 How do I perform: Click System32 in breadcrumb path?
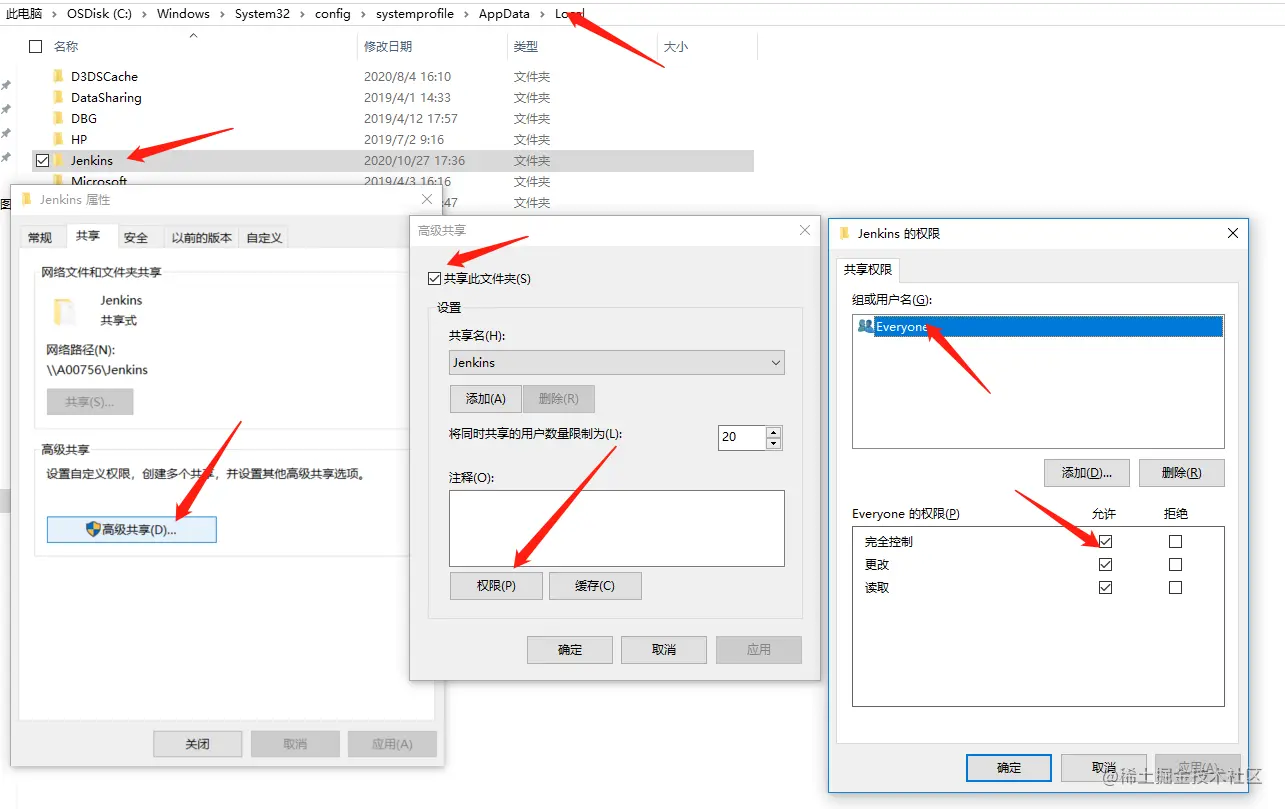263,14
